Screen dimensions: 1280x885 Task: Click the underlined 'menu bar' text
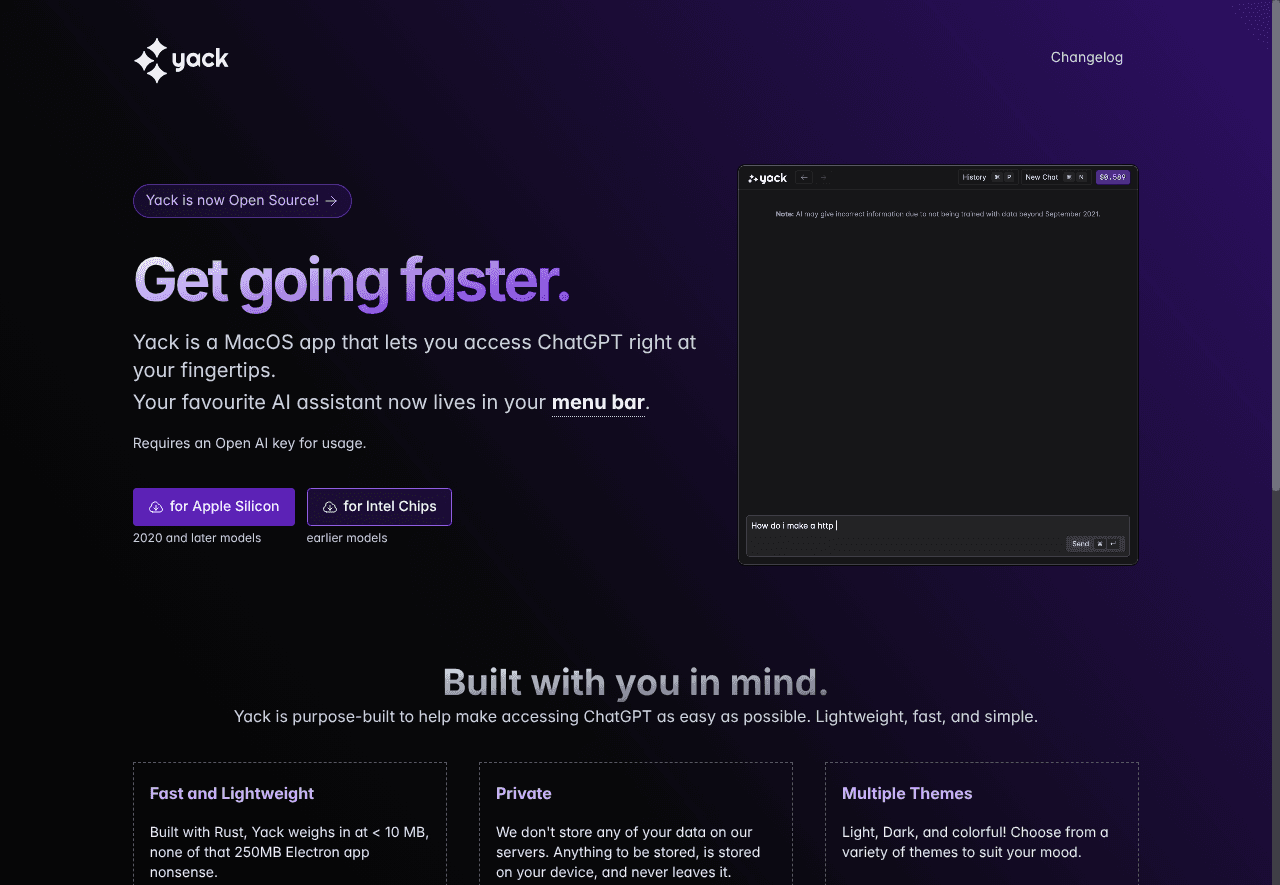click(598, 402)
